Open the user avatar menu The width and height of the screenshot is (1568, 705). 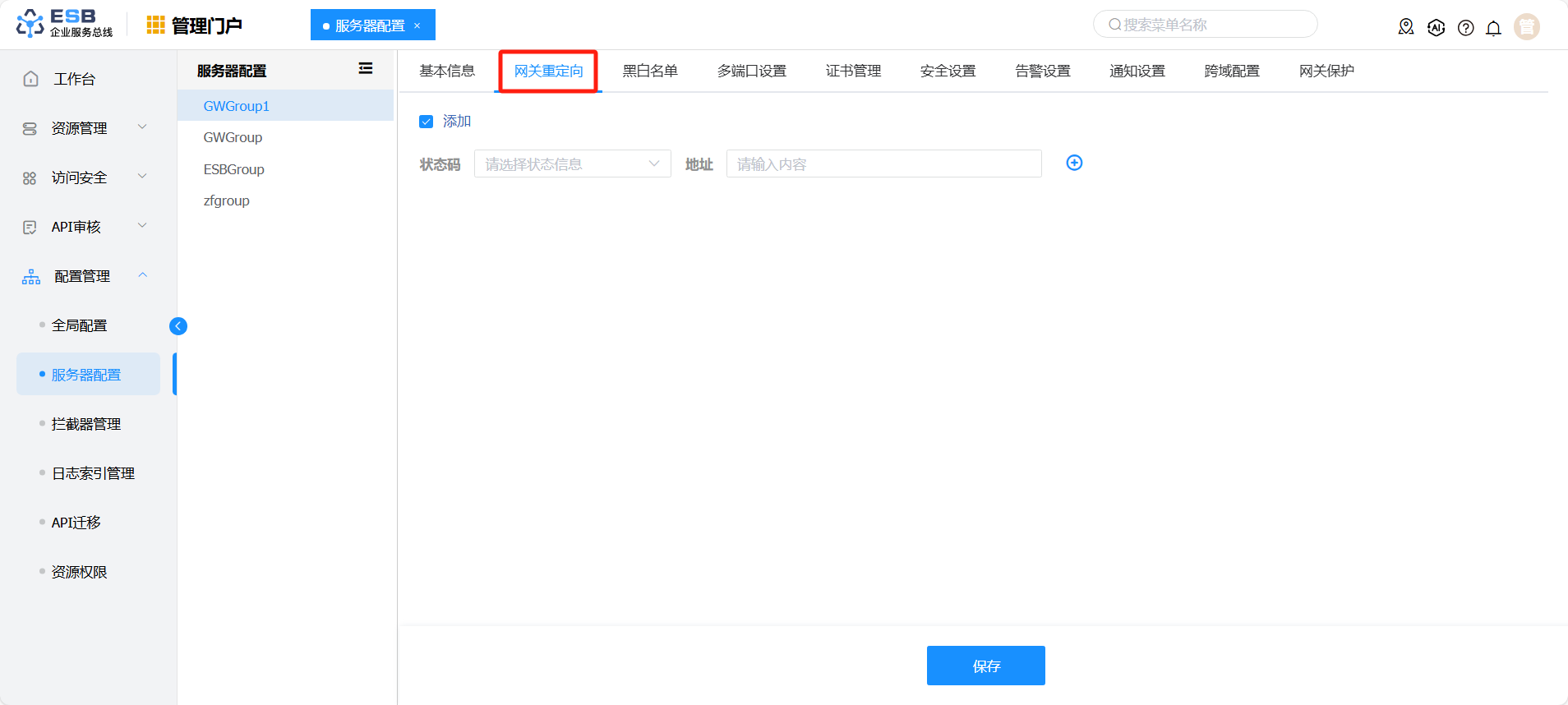click(x=1526, y=27)
